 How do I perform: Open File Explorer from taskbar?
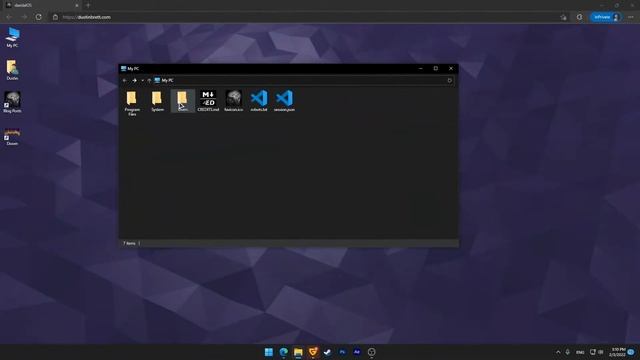[x=298, y=352]
